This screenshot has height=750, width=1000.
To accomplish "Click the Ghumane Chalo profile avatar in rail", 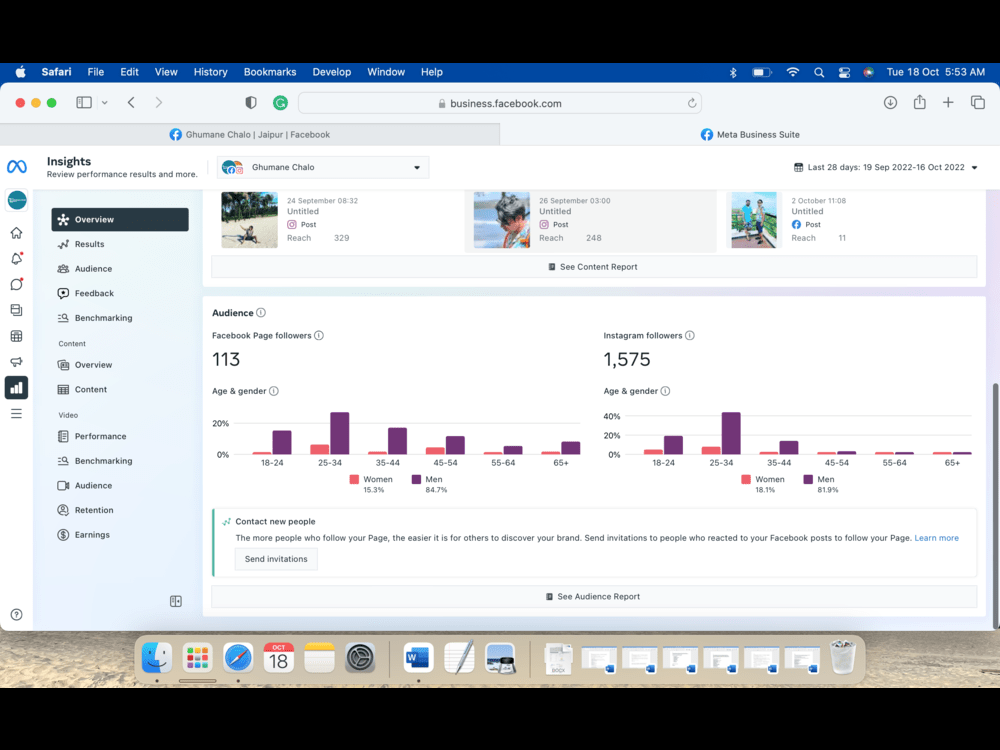I will click(x=17, y=200).
